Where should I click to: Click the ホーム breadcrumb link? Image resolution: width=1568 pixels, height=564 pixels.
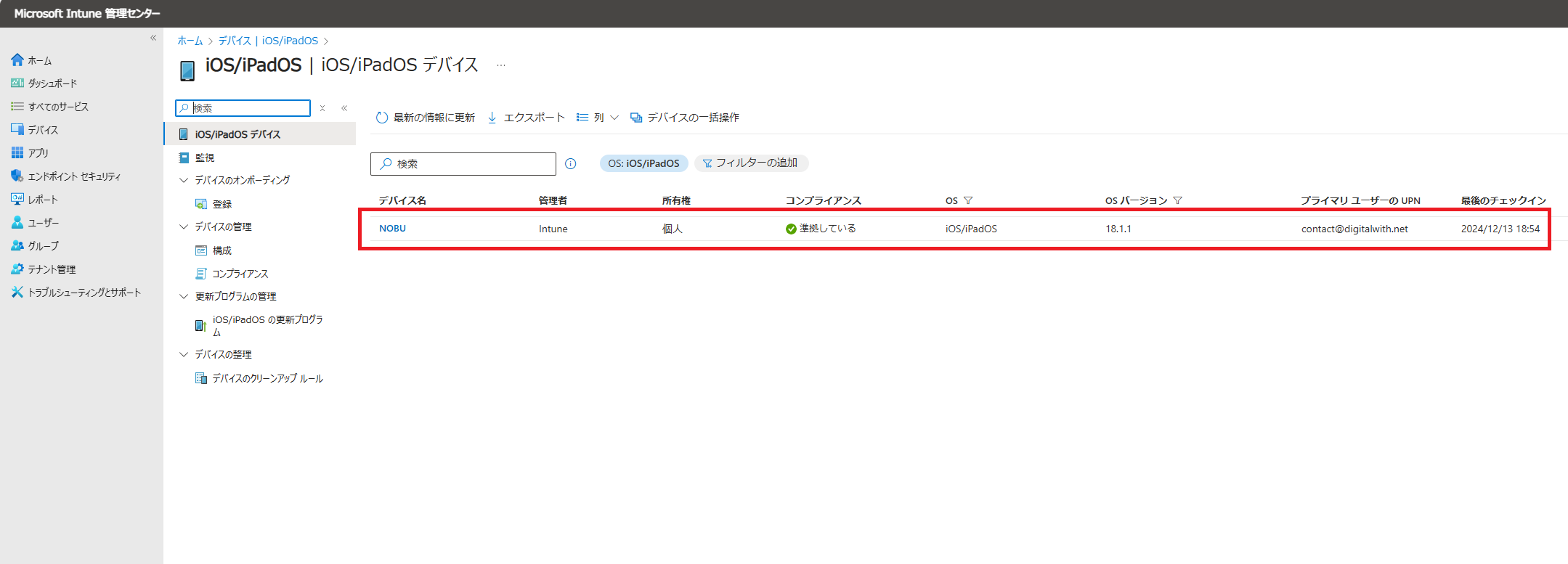tap(190, 41)
